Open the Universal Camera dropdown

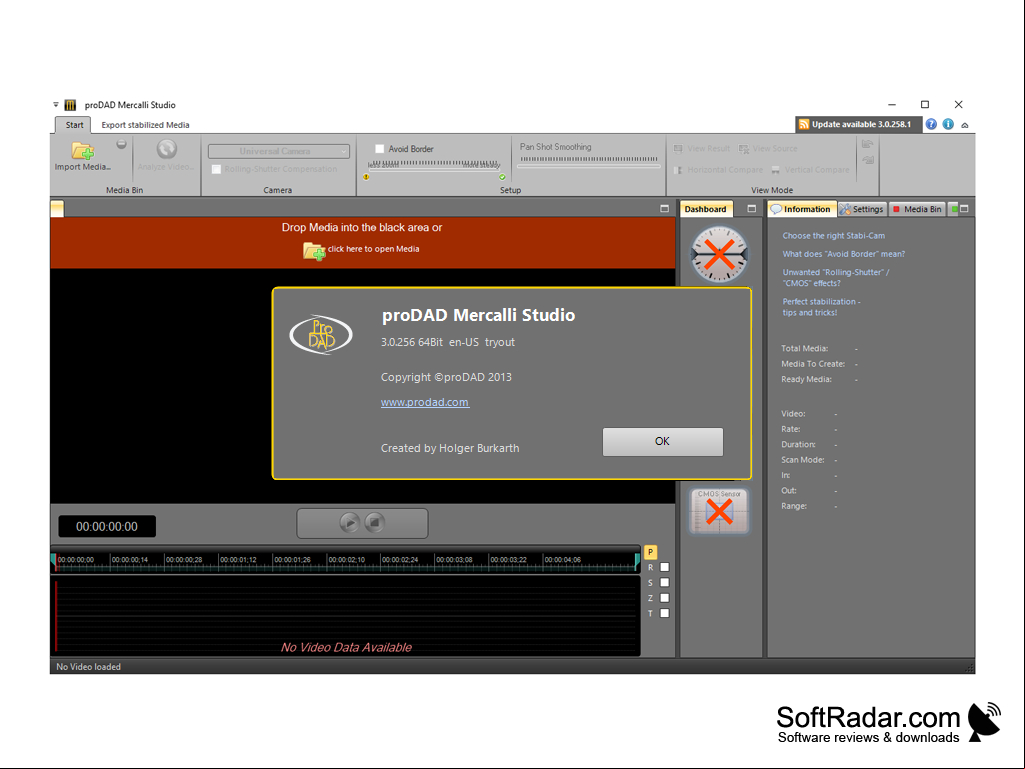(279, 151)
